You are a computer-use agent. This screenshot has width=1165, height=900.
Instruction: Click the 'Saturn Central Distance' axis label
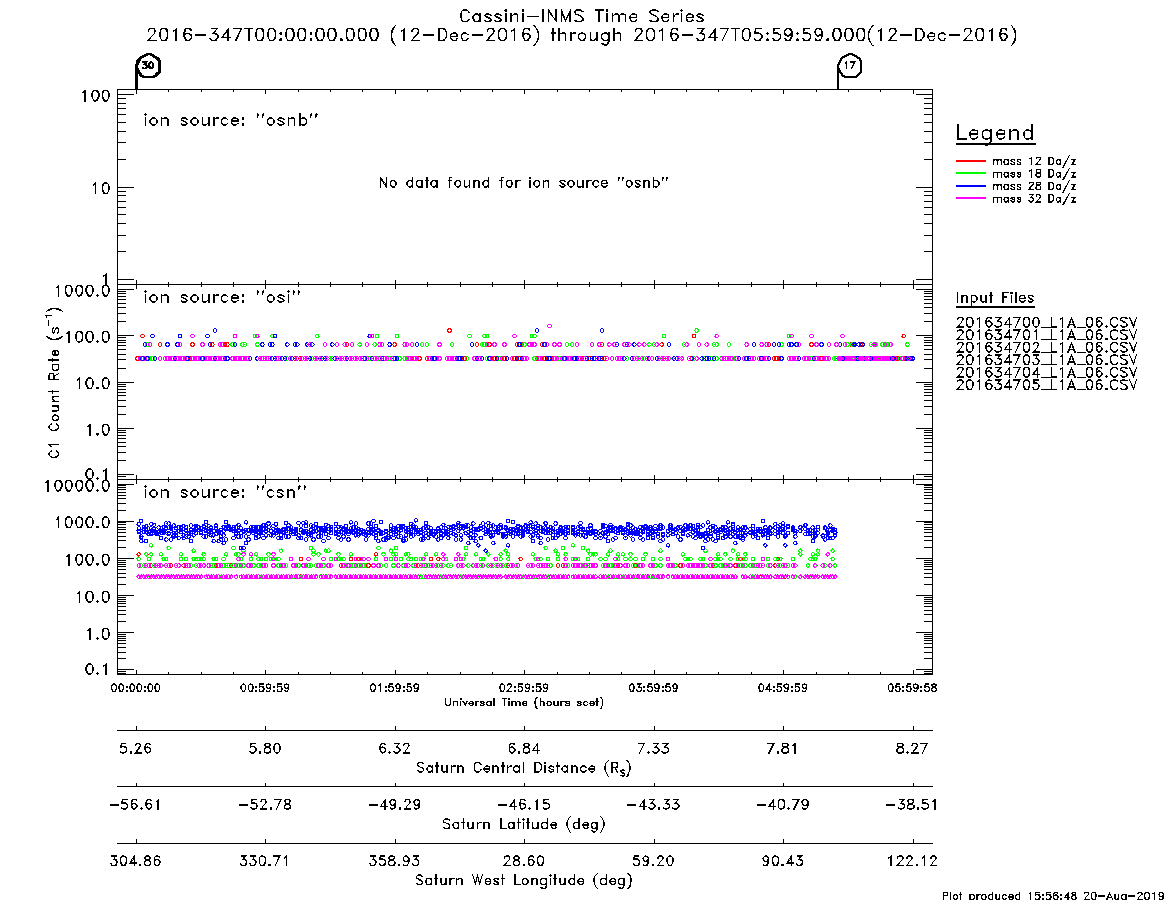pyautogui.click(x=524, y=768)
